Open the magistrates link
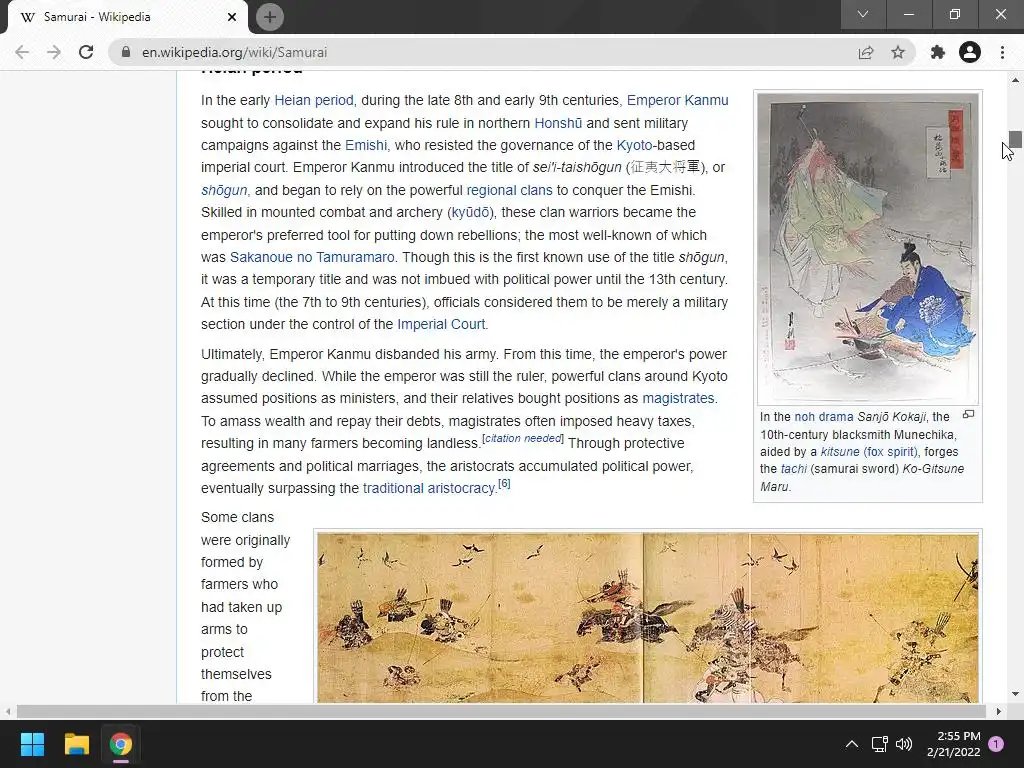The image size is (1024, 768). pyautogui.click(x=678, y=398)
